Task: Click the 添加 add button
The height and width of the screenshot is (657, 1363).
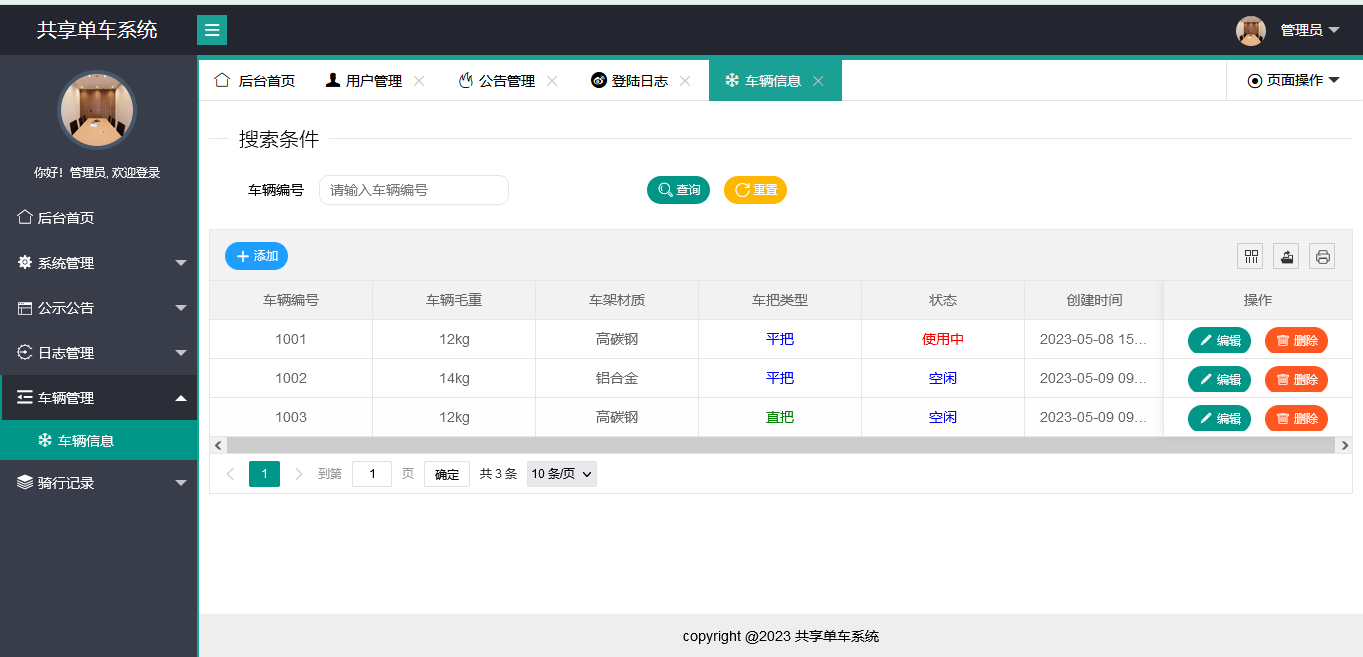Action: pos(256,256)
